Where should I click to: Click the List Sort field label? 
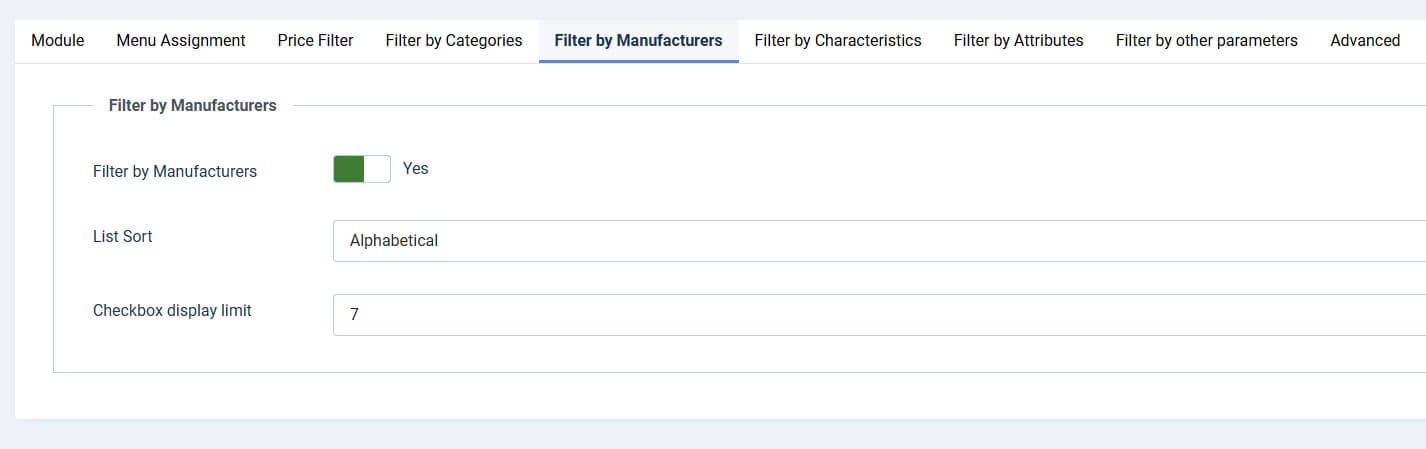pos(123,237)
